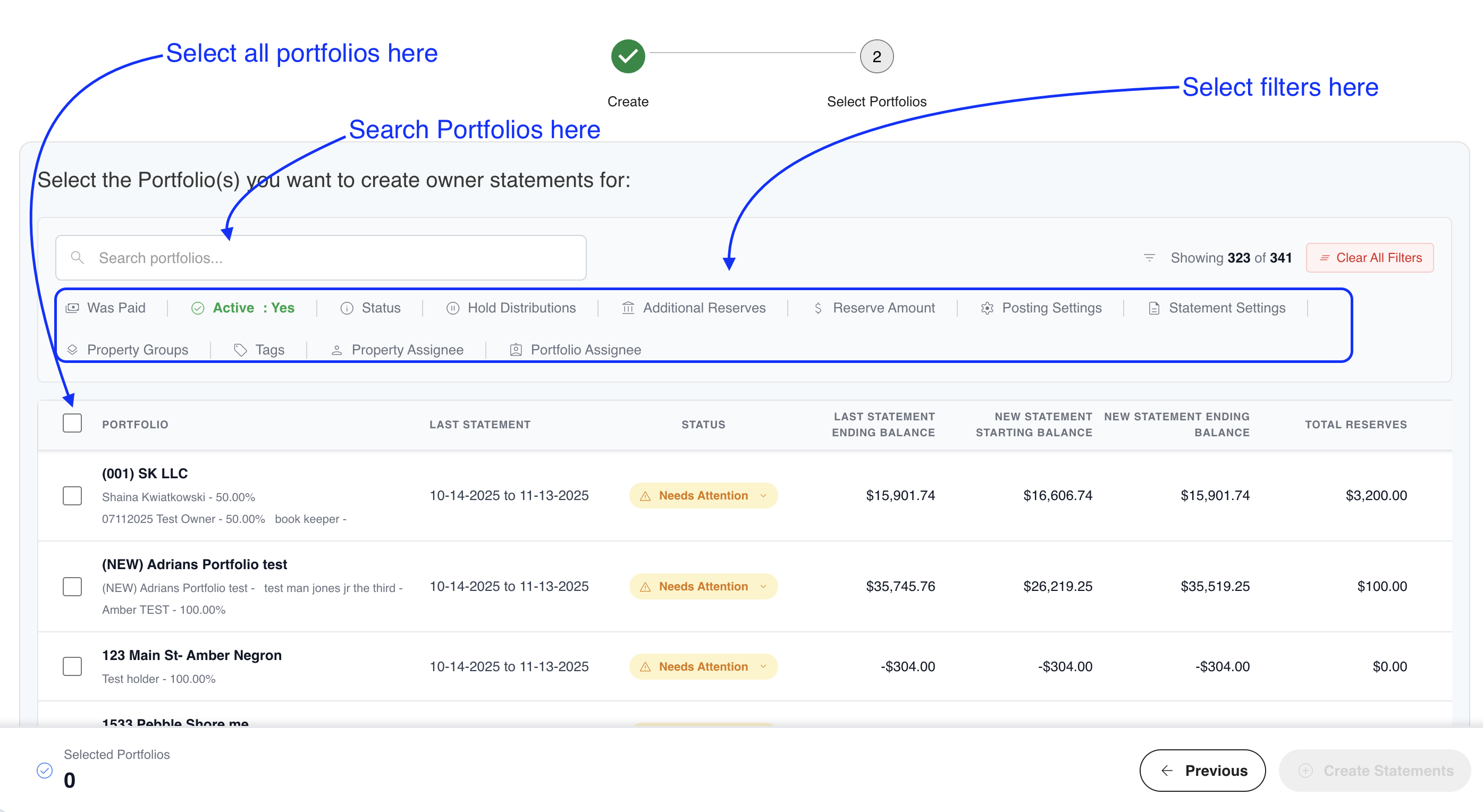Click the Reserve Amount dollar icon
1483x812 pixels.
pos(818,308)
